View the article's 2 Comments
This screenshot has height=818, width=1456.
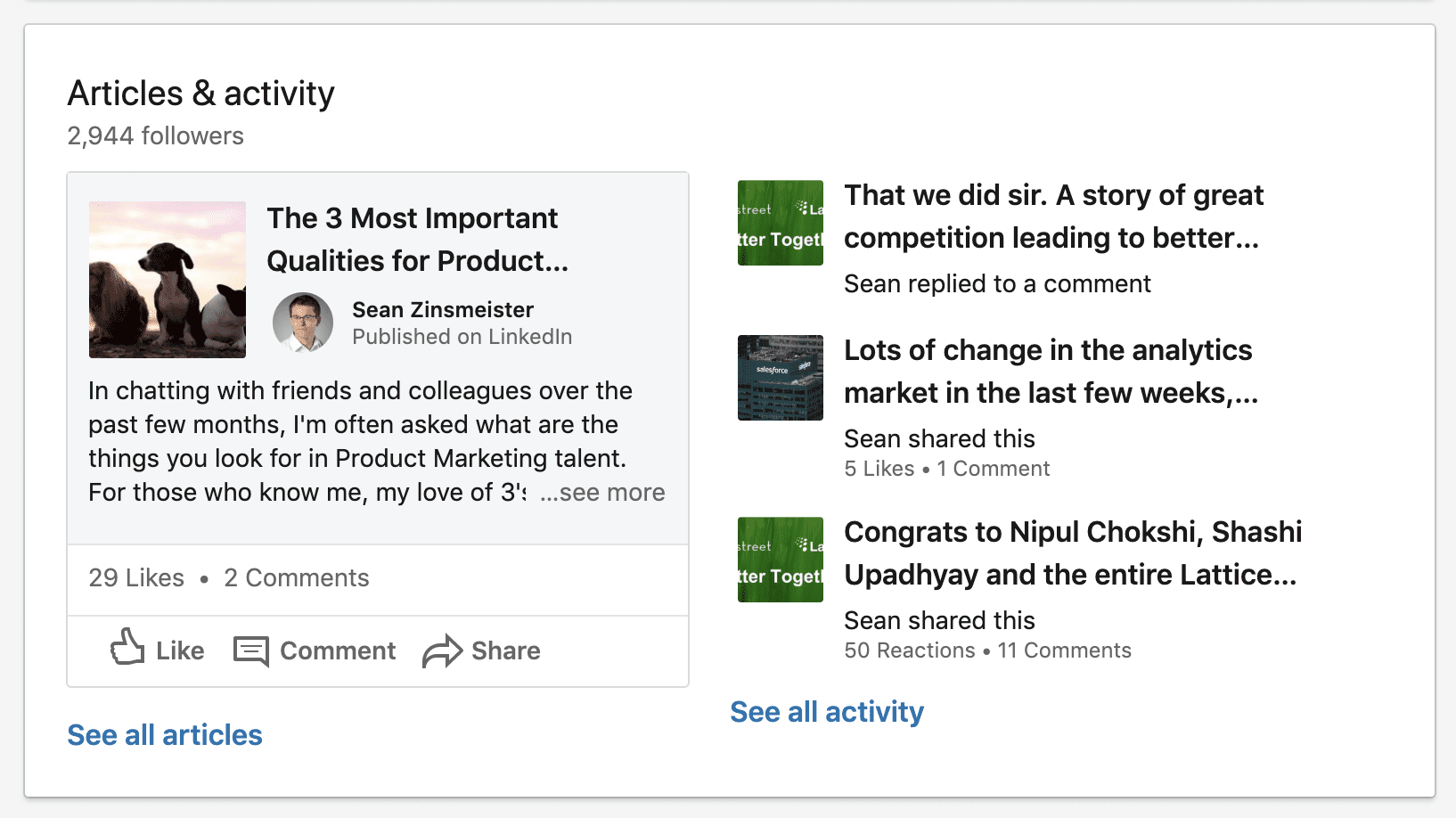pyautogui.click(x=297, y=578)
